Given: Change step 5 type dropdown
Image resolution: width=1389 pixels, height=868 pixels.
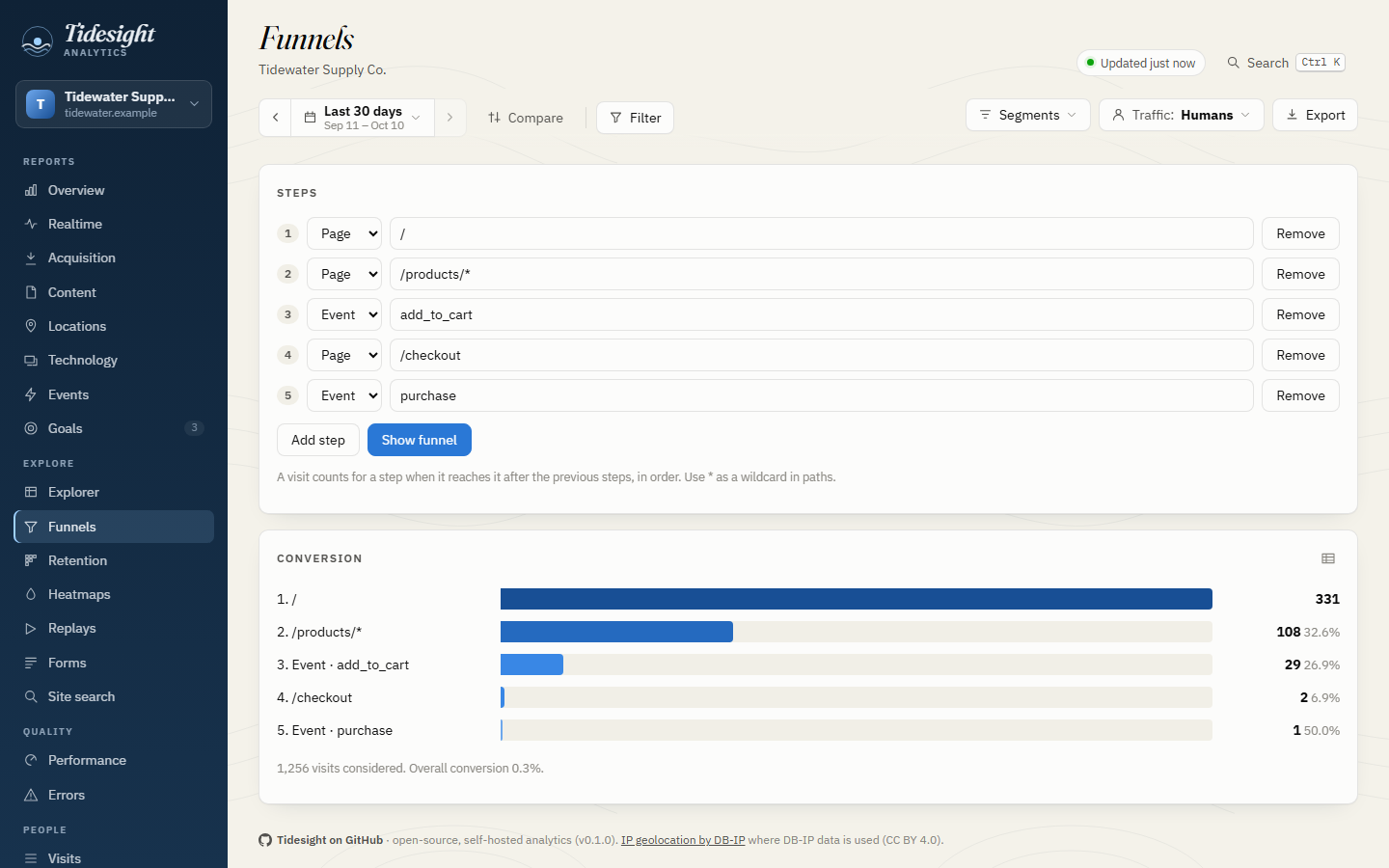Looking at the screenshot, I should (344, 395).
